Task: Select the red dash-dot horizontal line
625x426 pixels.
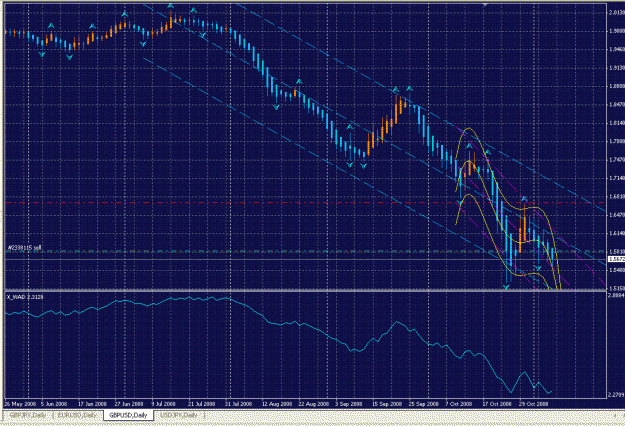Action: [x=305, y=202]
